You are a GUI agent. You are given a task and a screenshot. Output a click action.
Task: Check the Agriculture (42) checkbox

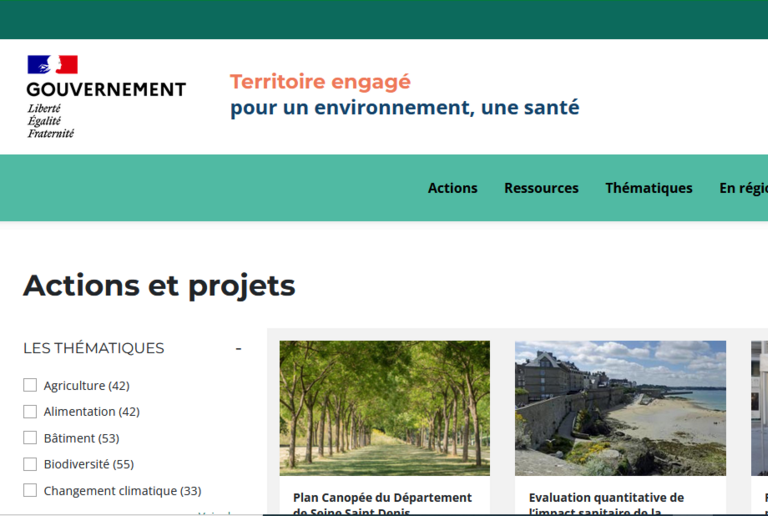tap(30, 385)
